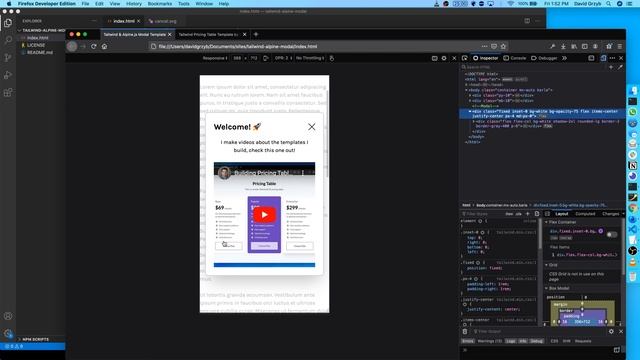
Task: Select body.container breadcrumb
Action: (502, 205)
